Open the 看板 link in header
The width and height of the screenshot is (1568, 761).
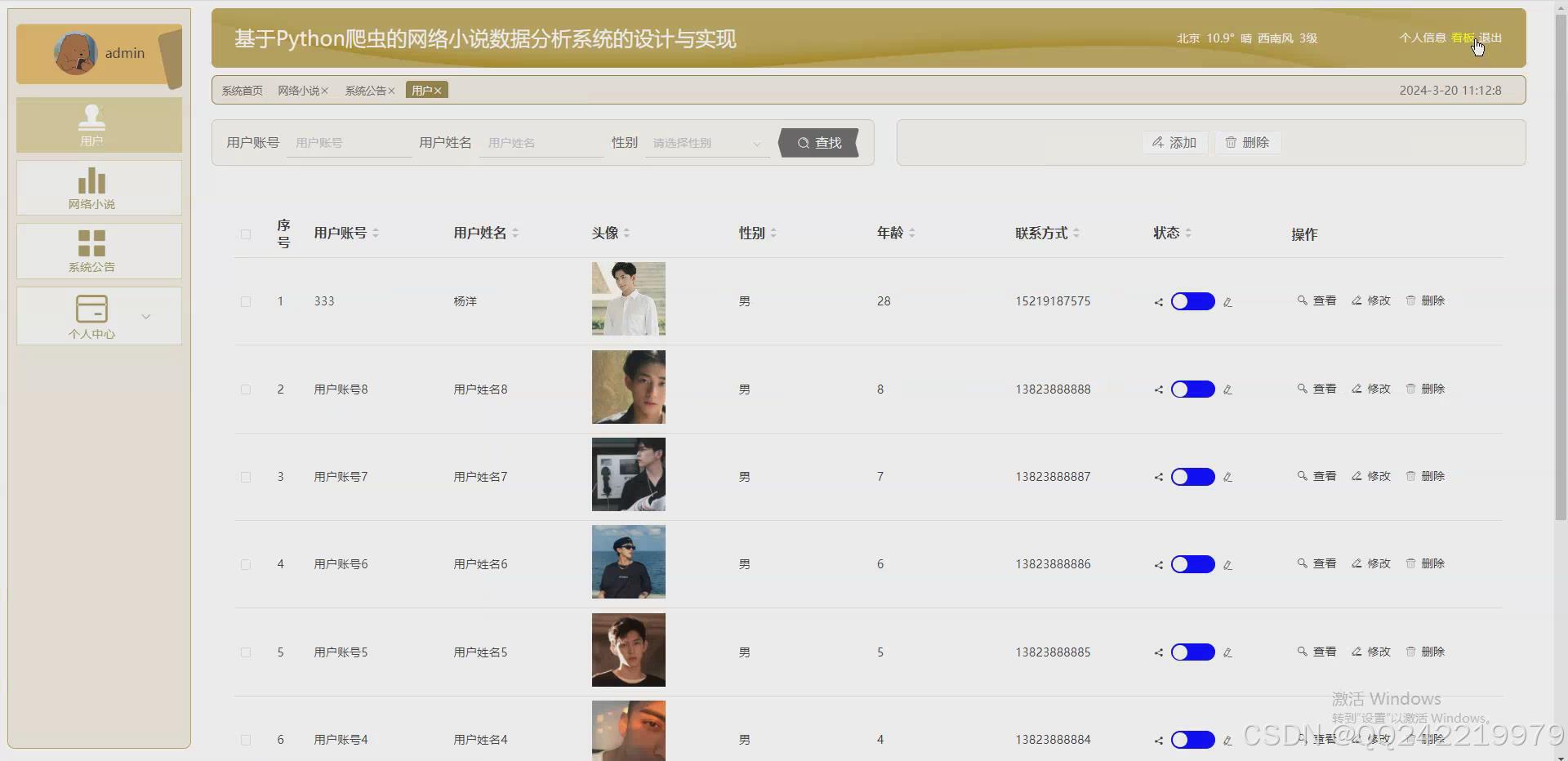1462,38
